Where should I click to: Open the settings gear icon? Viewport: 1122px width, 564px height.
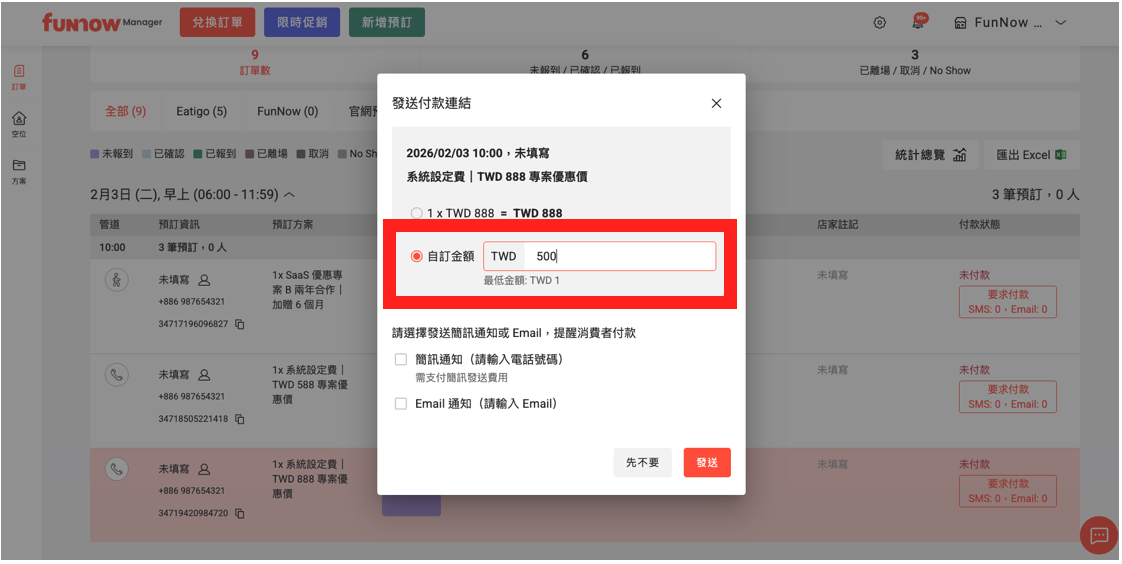880,23
